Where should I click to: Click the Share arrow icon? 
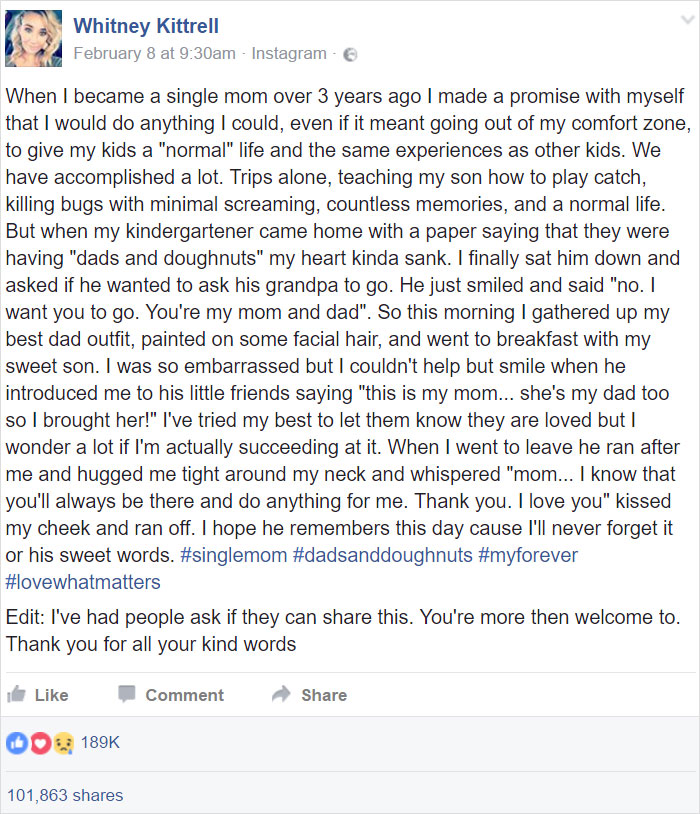click(281, 694)
